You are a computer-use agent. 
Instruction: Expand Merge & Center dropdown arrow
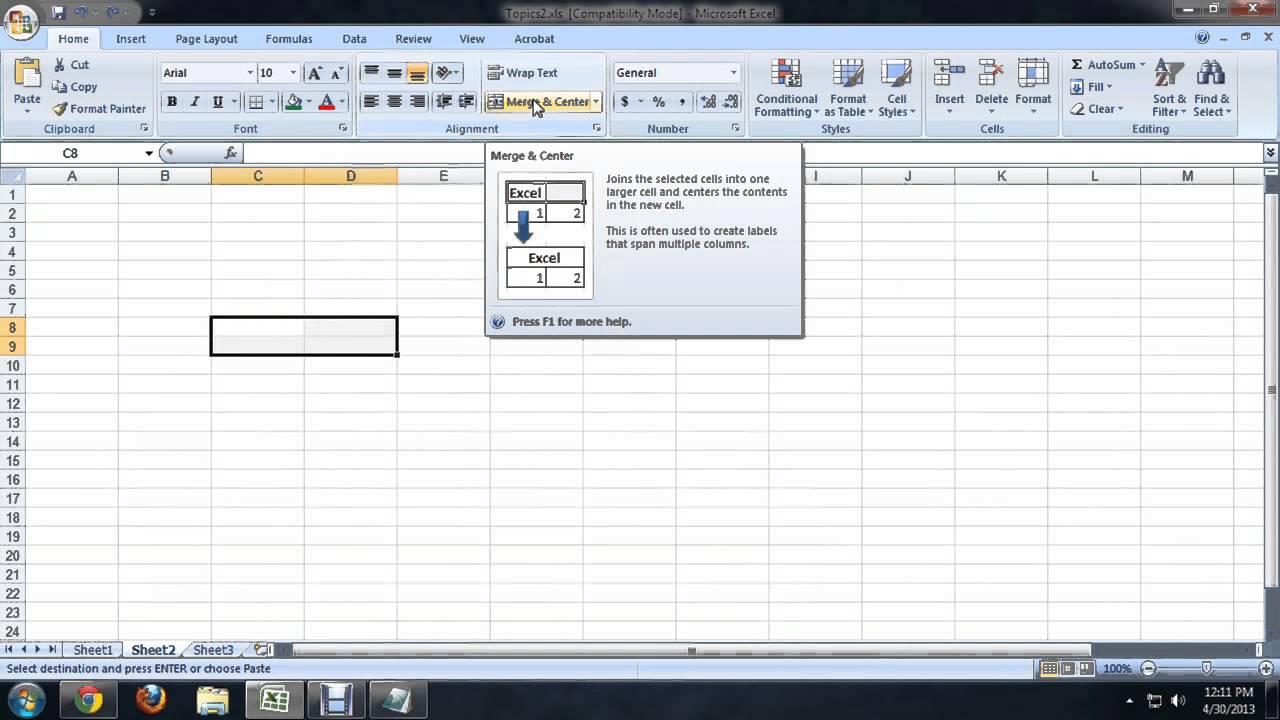click(x=596, y=102)
